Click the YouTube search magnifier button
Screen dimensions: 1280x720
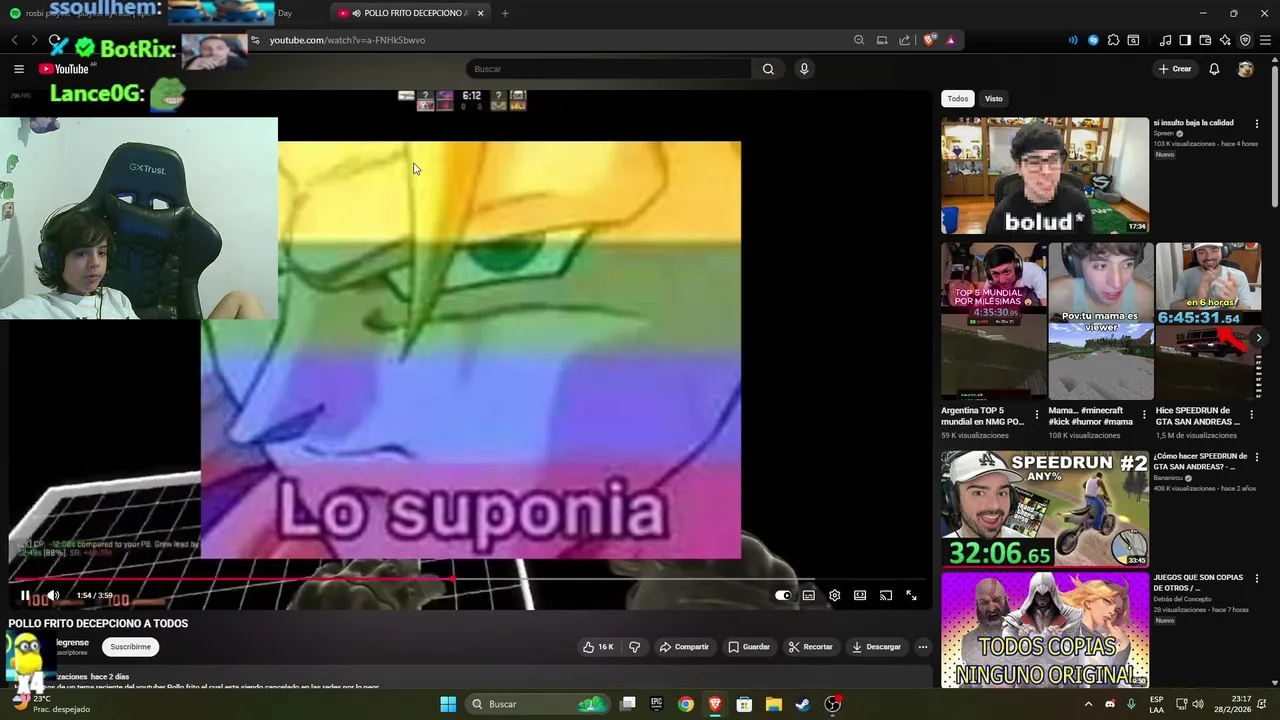pos(768,69)
